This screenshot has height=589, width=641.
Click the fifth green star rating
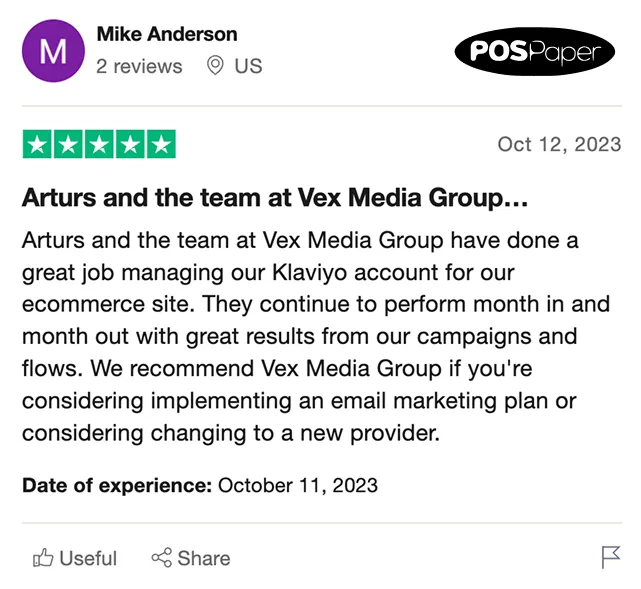click(x=161, y=144)
